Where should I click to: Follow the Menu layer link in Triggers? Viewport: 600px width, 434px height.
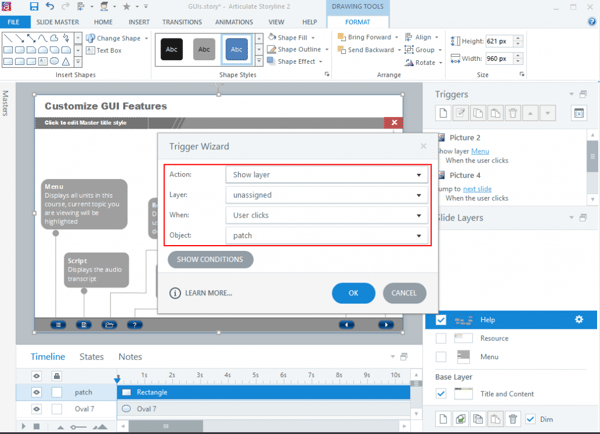(480, 151)
